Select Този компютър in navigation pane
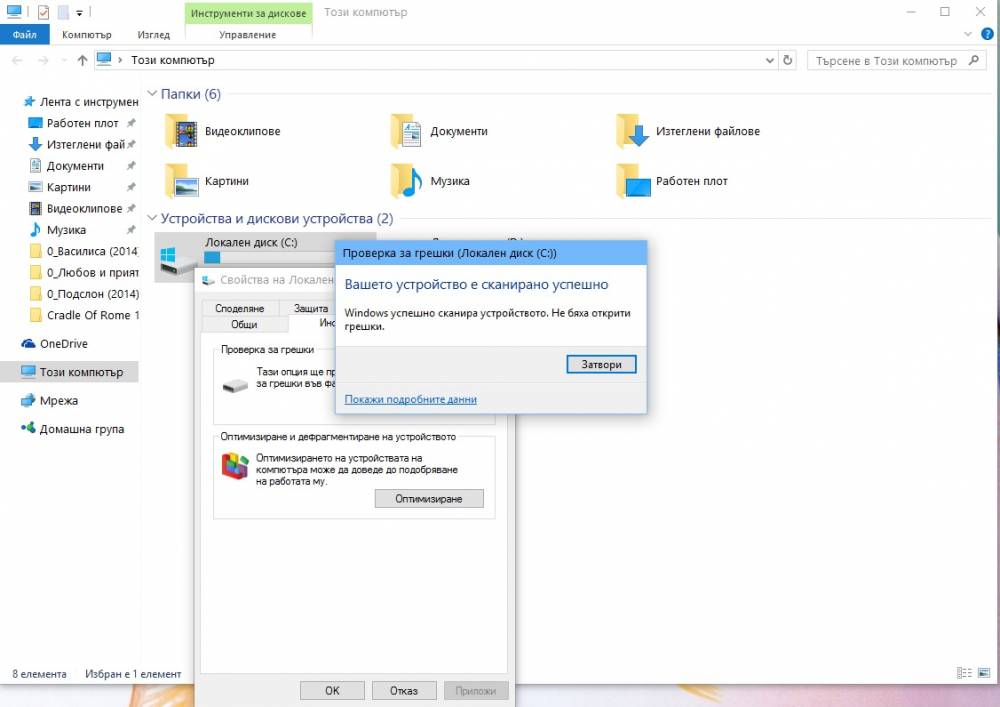1000x707 pixels. pyautogui.click(x=70, y=372)
